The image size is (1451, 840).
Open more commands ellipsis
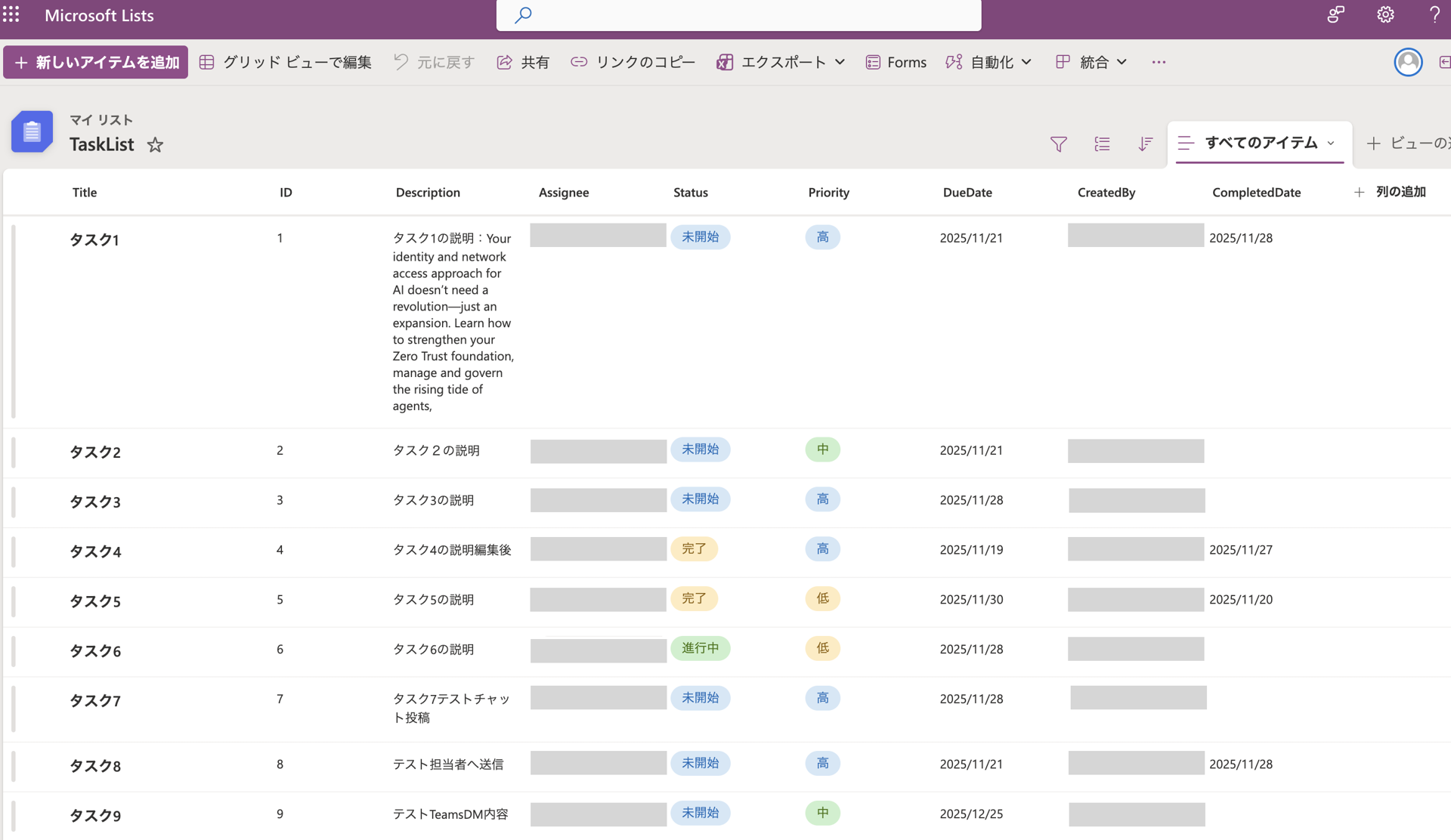tap(1159, 62)
